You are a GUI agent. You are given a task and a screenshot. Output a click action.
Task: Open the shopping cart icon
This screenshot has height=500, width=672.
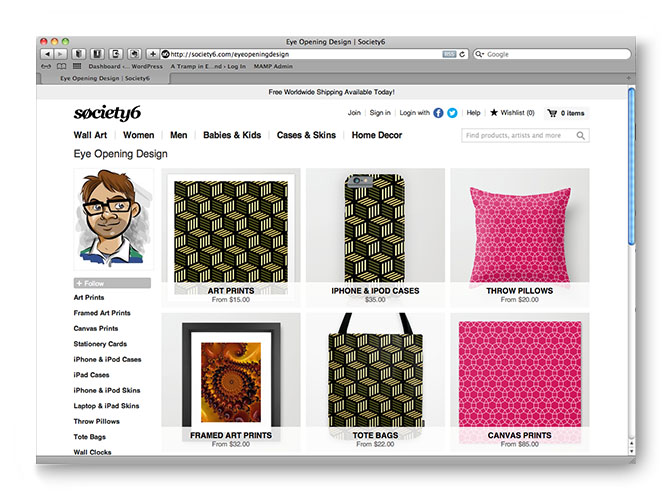click(x=552, y=113)
